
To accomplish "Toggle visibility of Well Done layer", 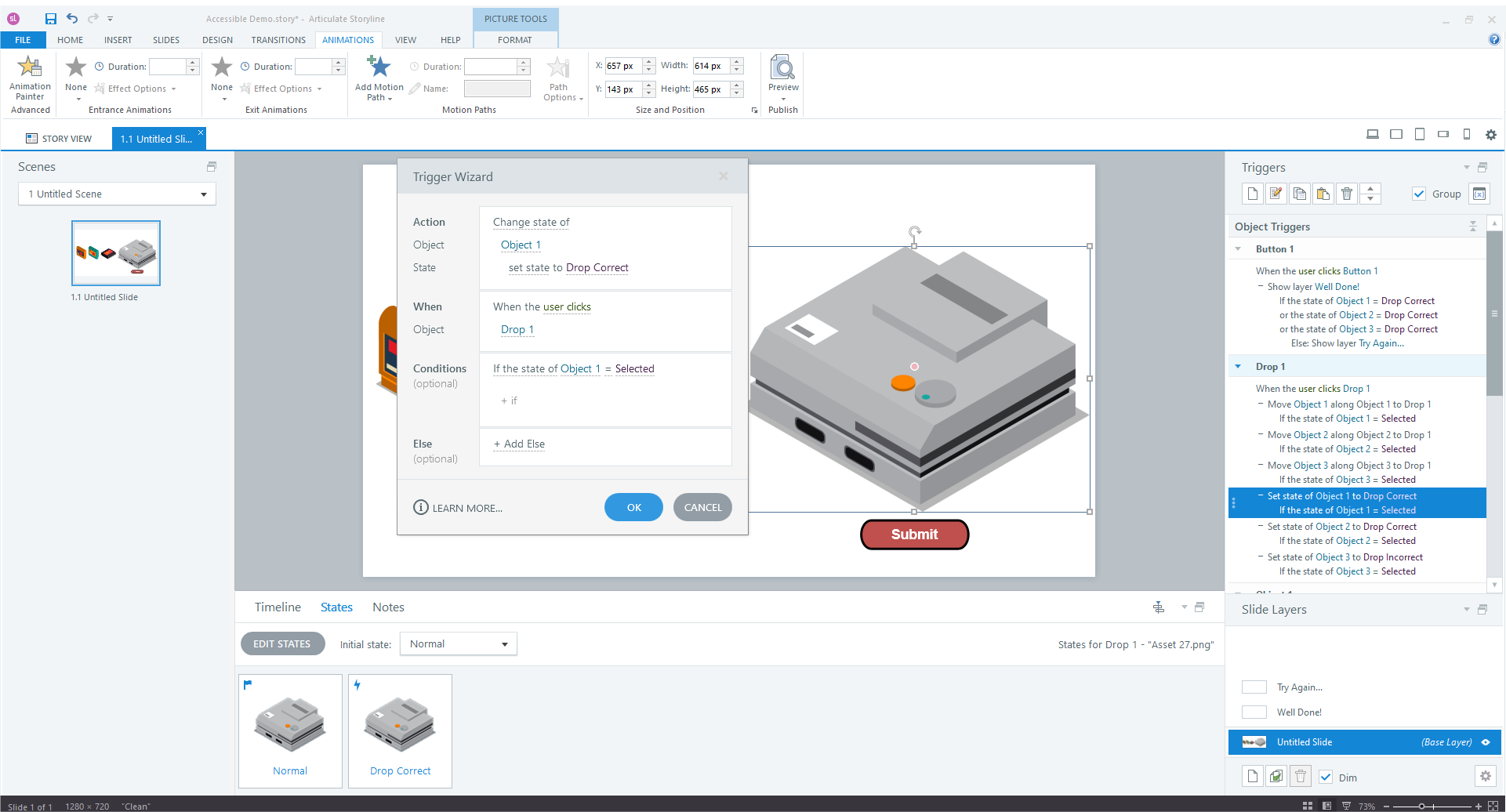I will pos(1254,712).
